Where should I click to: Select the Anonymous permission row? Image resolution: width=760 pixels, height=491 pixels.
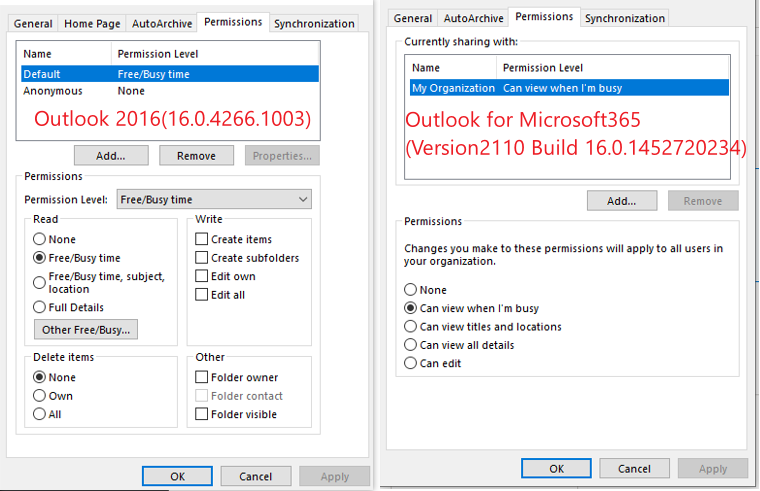pyautogui.click(x=170, y=91)
